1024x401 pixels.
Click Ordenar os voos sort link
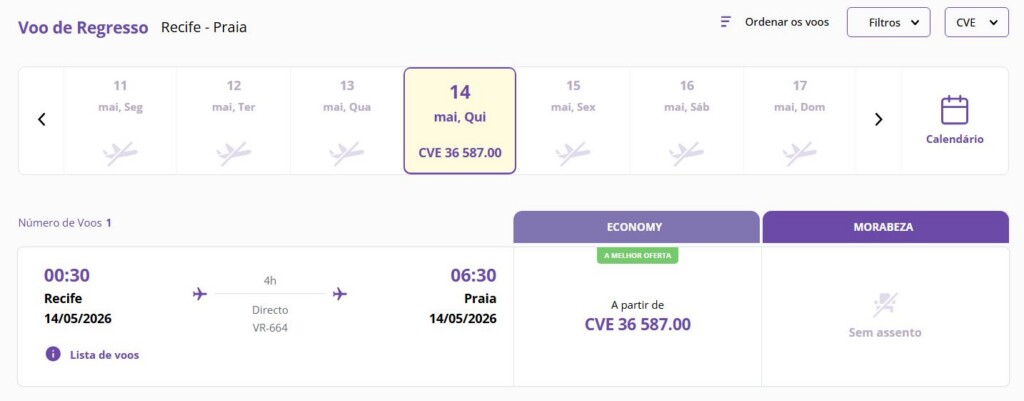click(x=786, y=22)
